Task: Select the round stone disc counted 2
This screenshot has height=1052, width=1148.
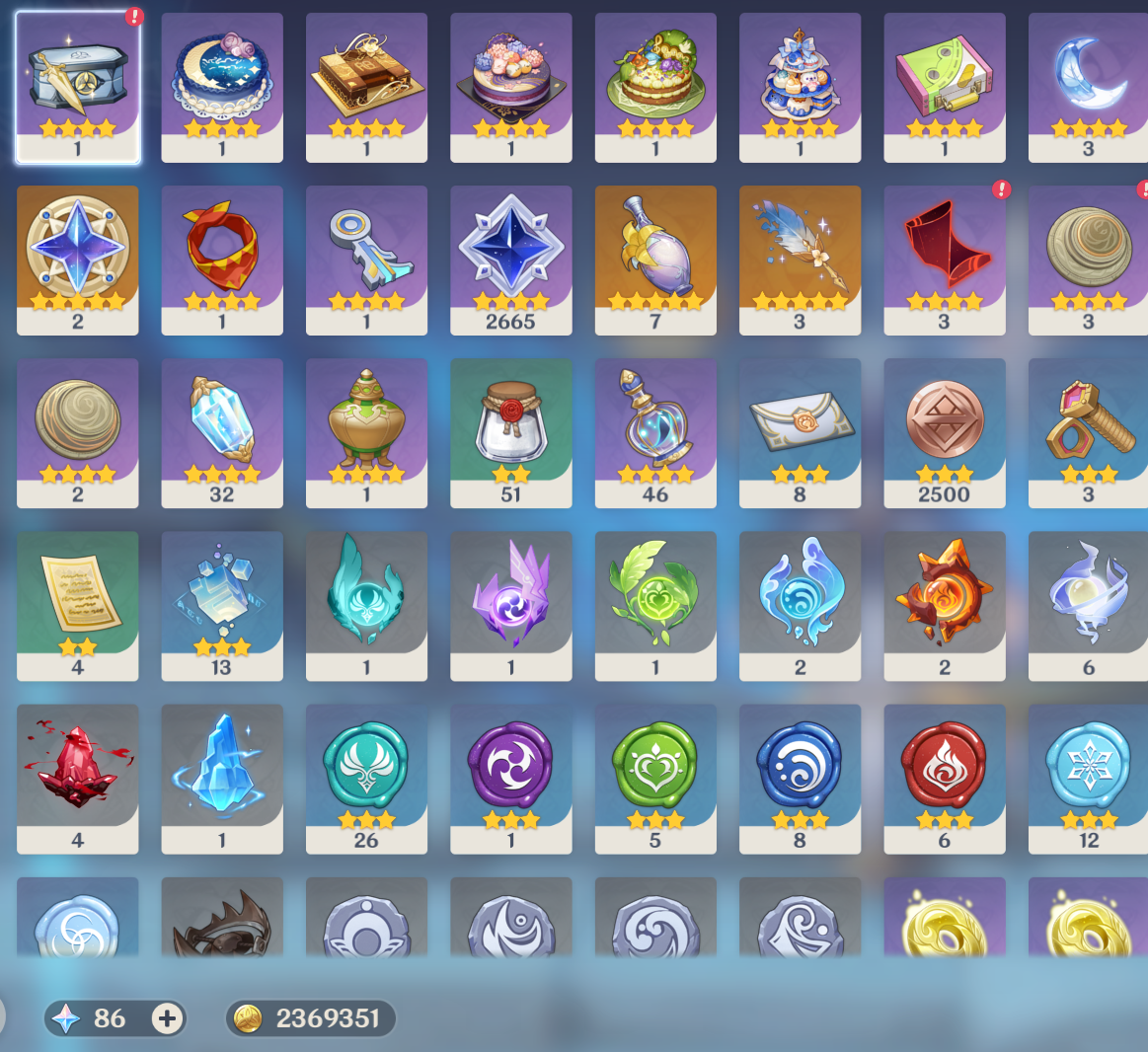Action: (x=78, y=432)
